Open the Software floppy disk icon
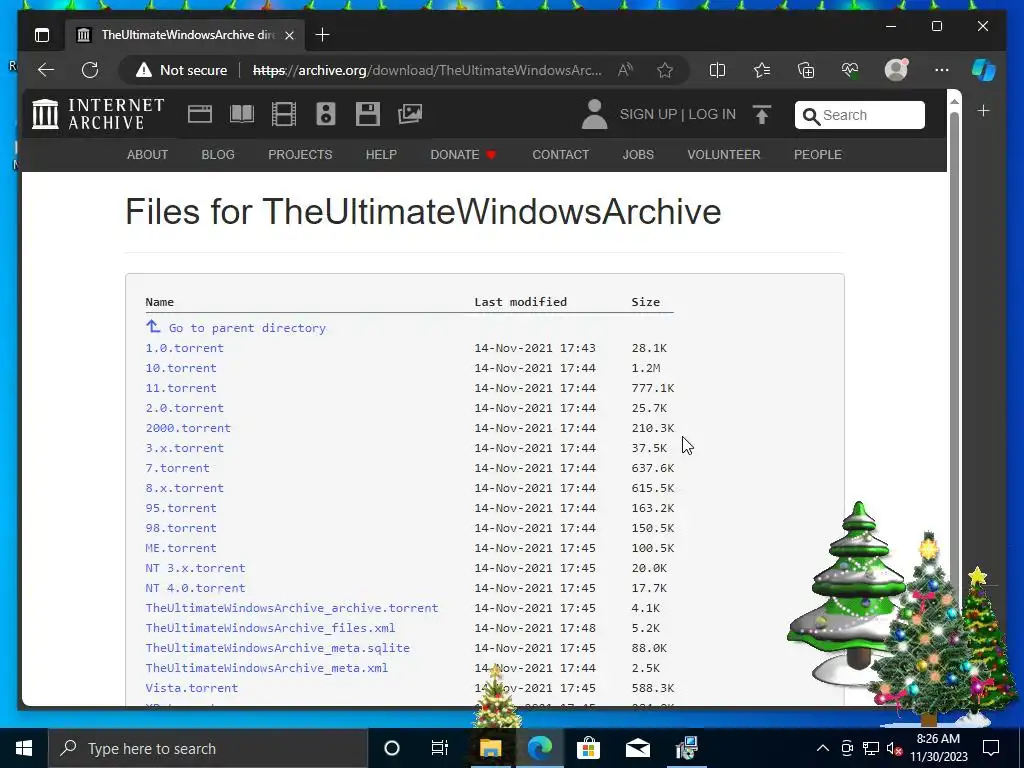 pos(368,114)
